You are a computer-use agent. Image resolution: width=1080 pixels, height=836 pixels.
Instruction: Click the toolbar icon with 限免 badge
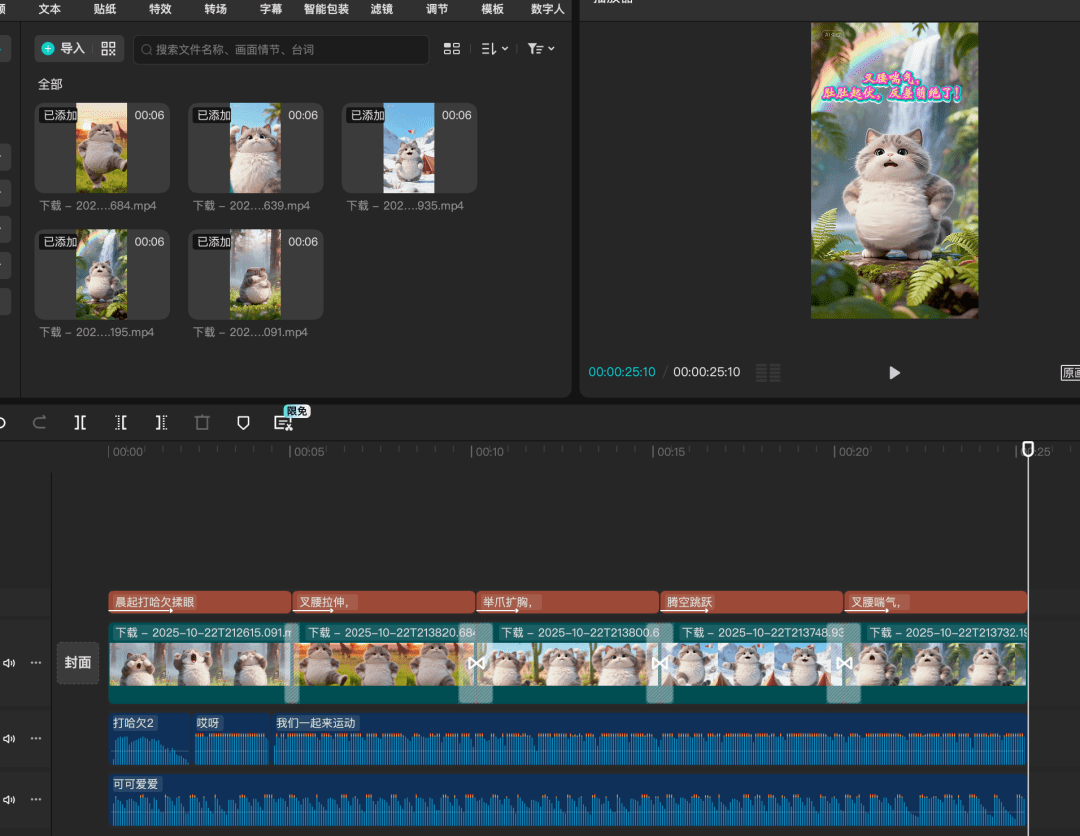tap(284, 423)
